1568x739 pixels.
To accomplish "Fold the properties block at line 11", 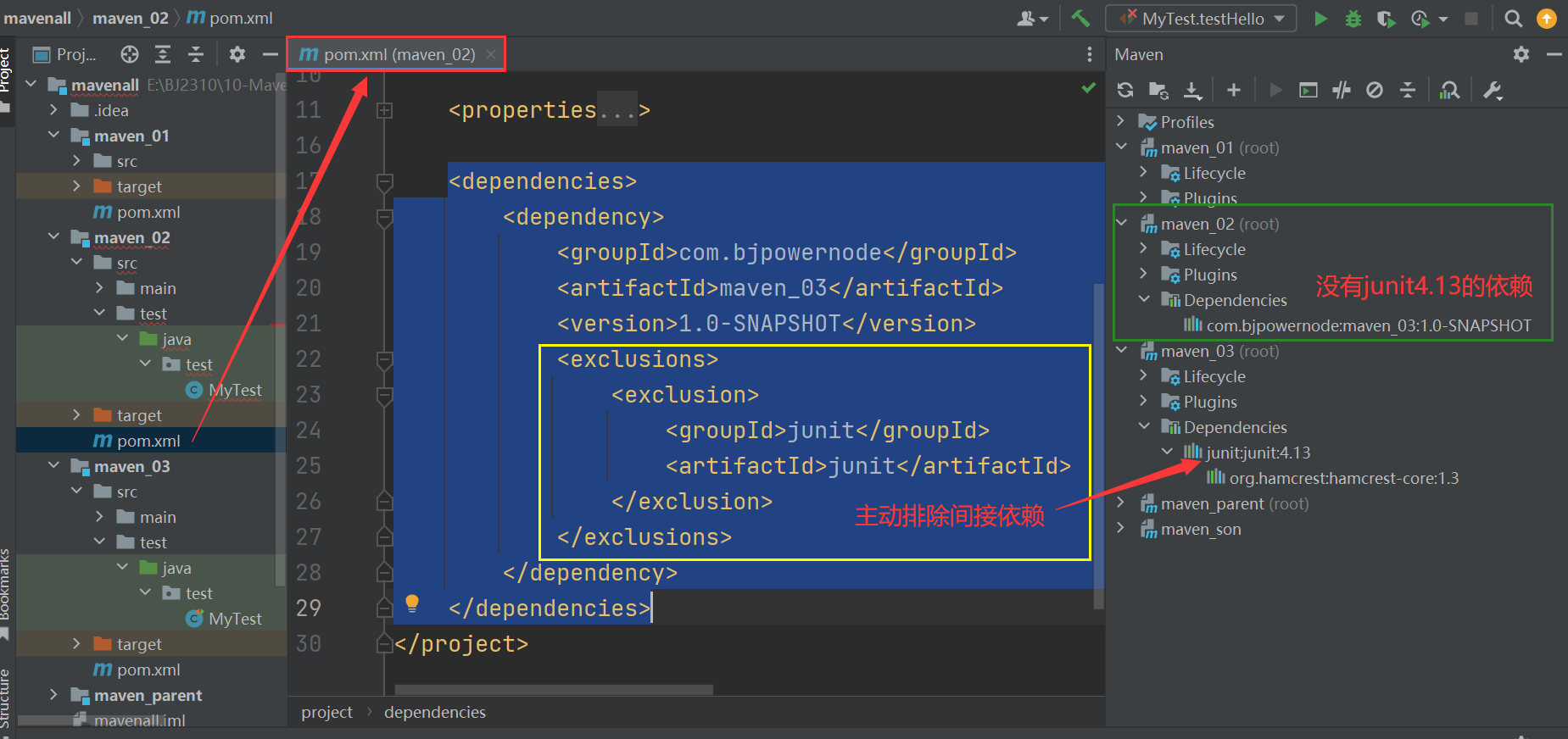I will coord(384,110).
